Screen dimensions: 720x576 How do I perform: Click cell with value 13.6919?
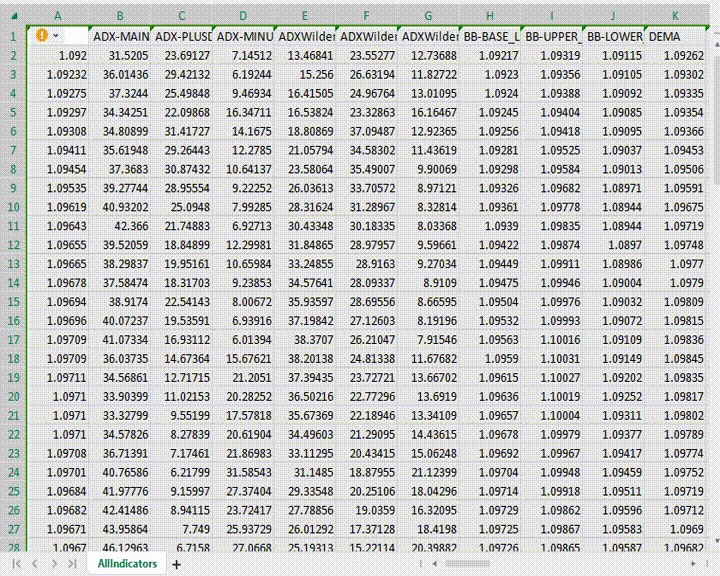pyautogui.click(x=428, y=396)
